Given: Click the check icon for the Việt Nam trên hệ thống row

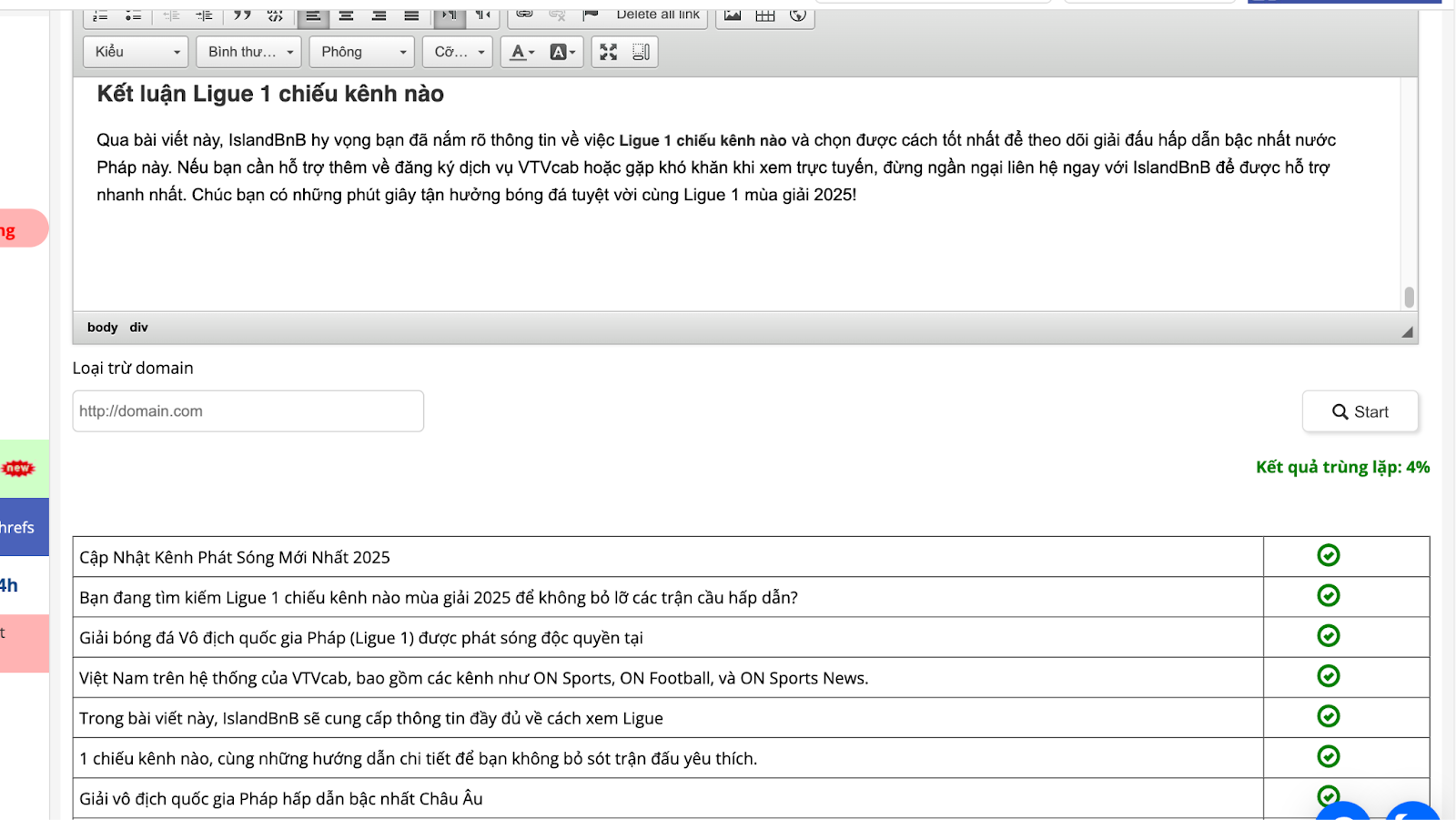Looking at the screenshot, I should (1329, 675).
